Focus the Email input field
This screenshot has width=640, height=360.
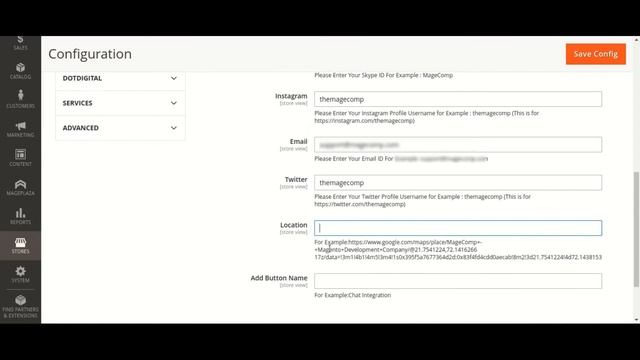(x=458, y=145)
